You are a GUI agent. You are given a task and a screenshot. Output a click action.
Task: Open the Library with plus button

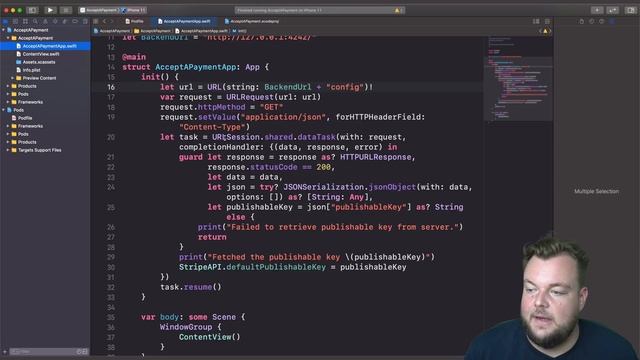(597, 10)
